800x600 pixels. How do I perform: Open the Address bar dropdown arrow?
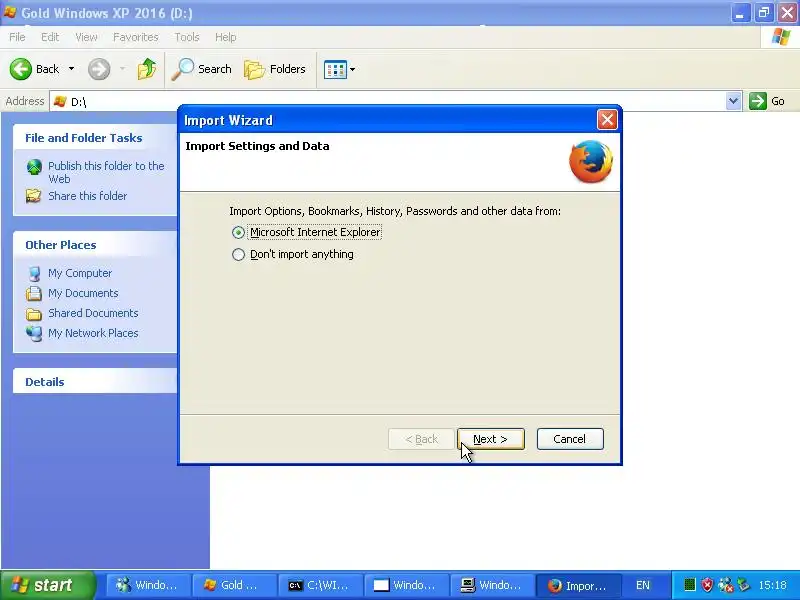733,101
